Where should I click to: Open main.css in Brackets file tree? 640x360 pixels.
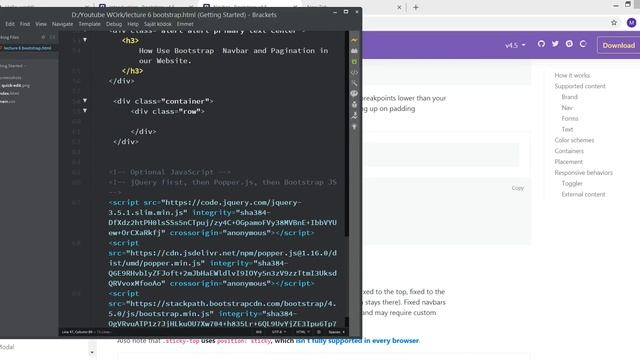point(8,102)
